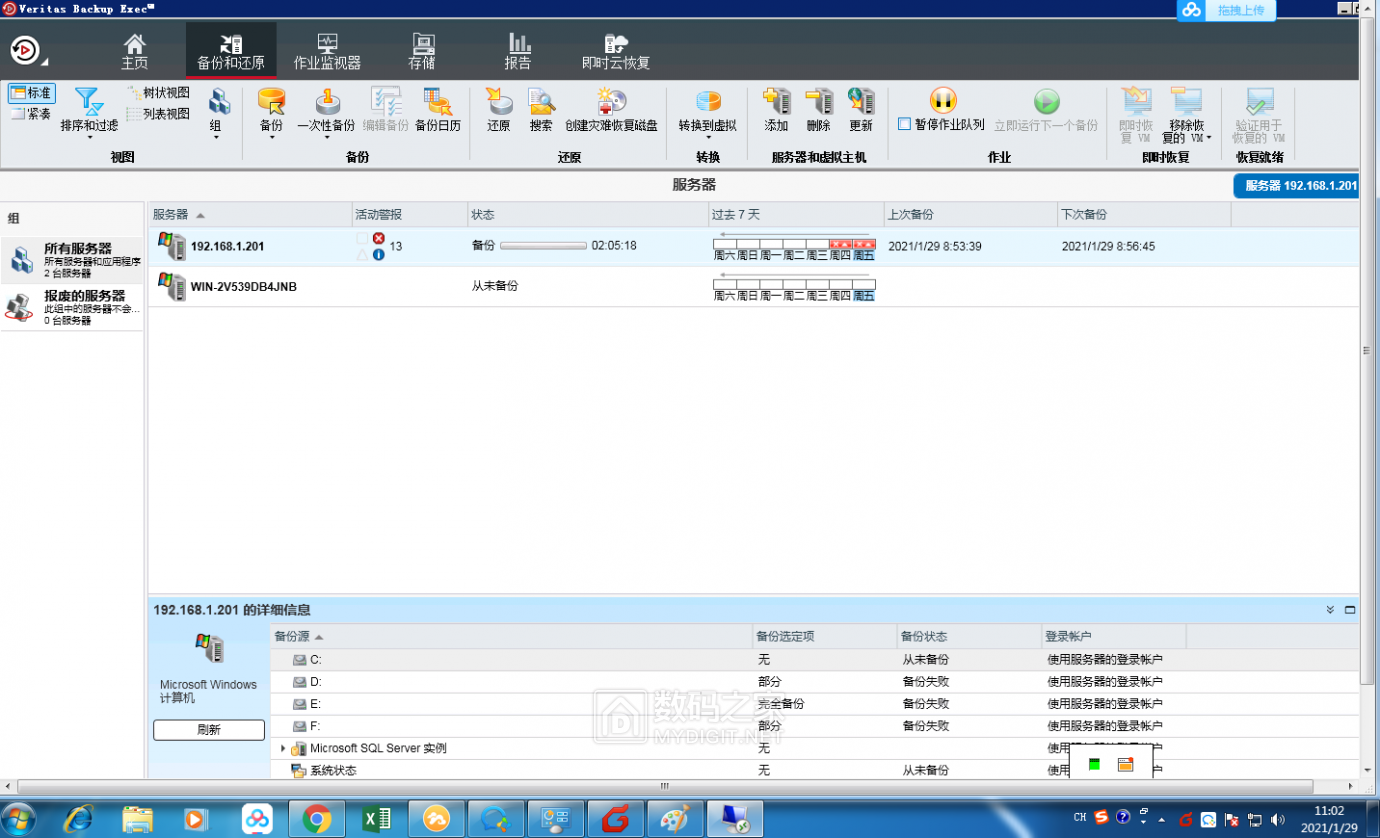Click the red error alert icon
This screenshot has width=1380, height=838.
click(x=379, y=238)
